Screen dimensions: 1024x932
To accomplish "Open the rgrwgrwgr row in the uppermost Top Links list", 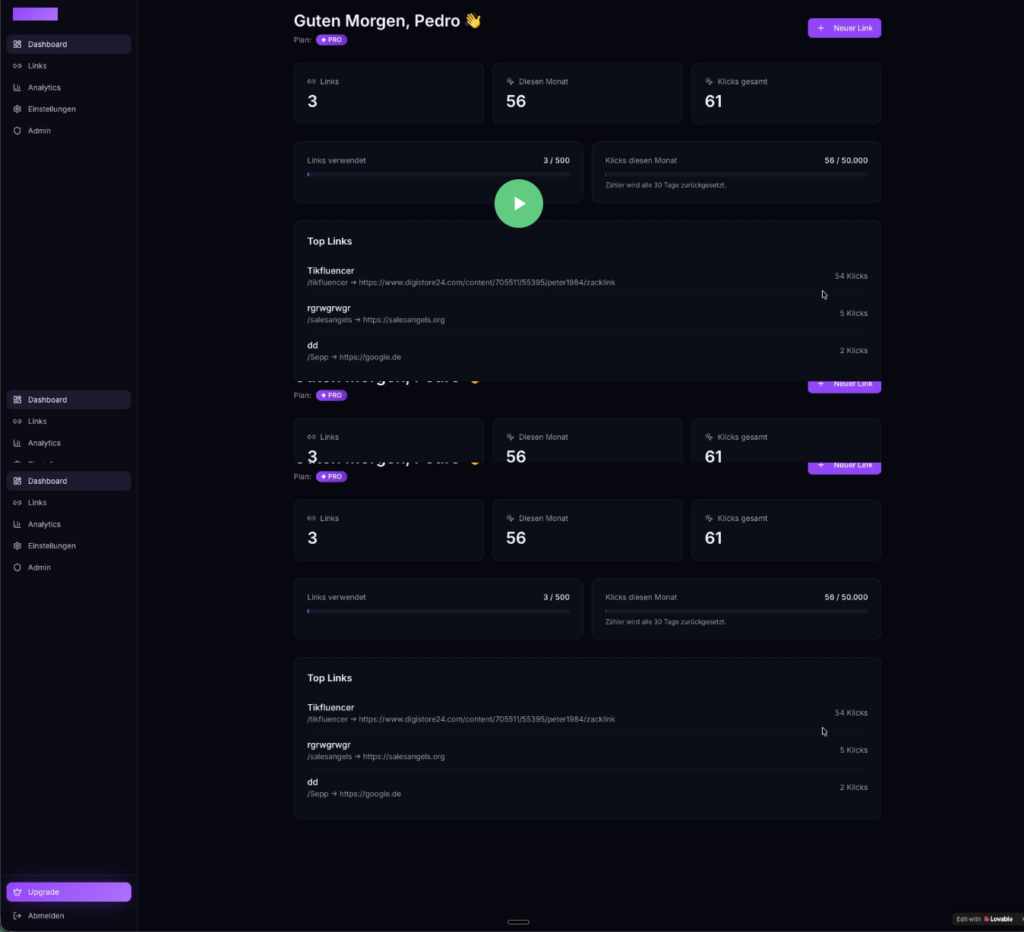I will 587,313.
